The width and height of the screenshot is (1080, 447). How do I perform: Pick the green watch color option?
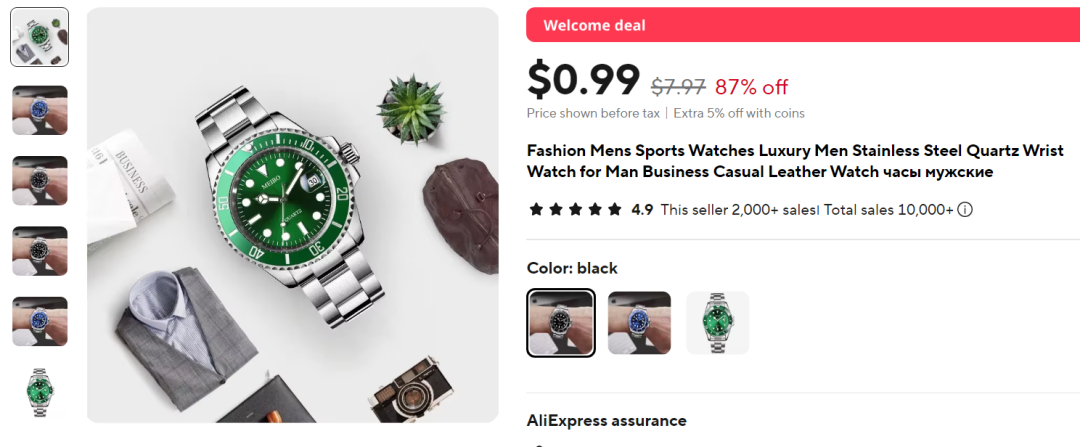tap(718, 323)
